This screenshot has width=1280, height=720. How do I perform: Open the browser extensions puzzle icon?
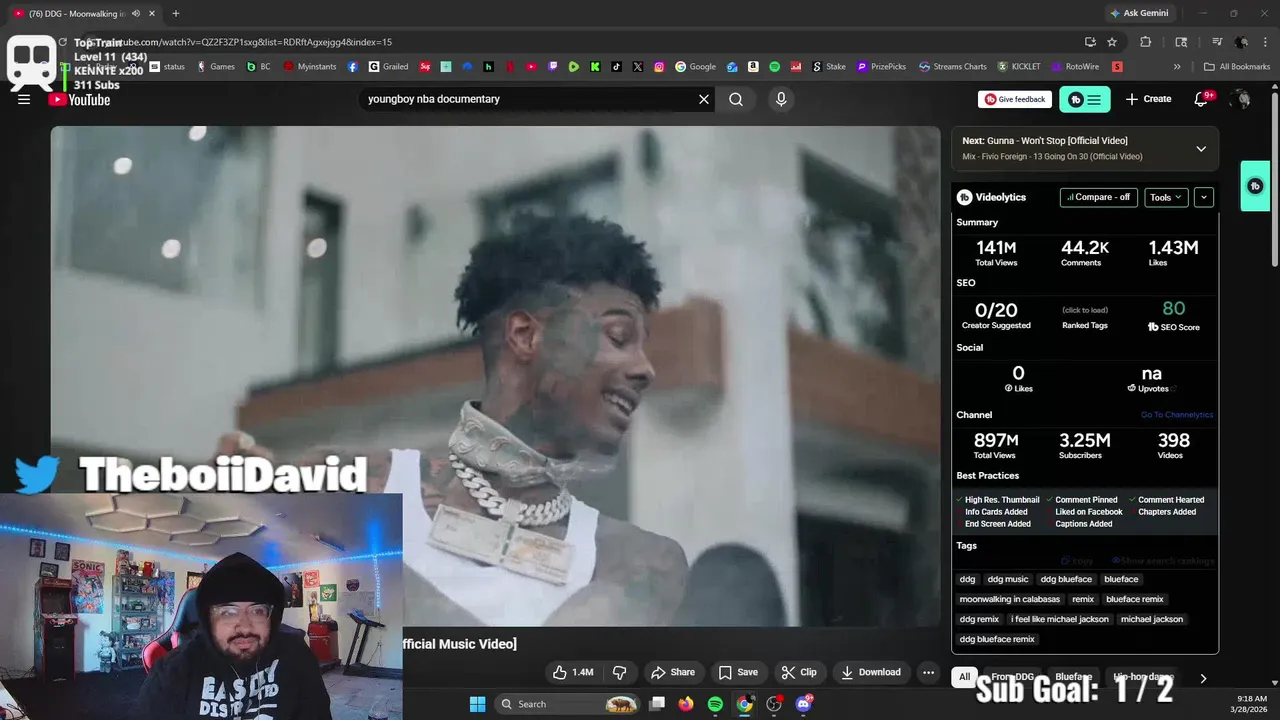click(1146, 42)
